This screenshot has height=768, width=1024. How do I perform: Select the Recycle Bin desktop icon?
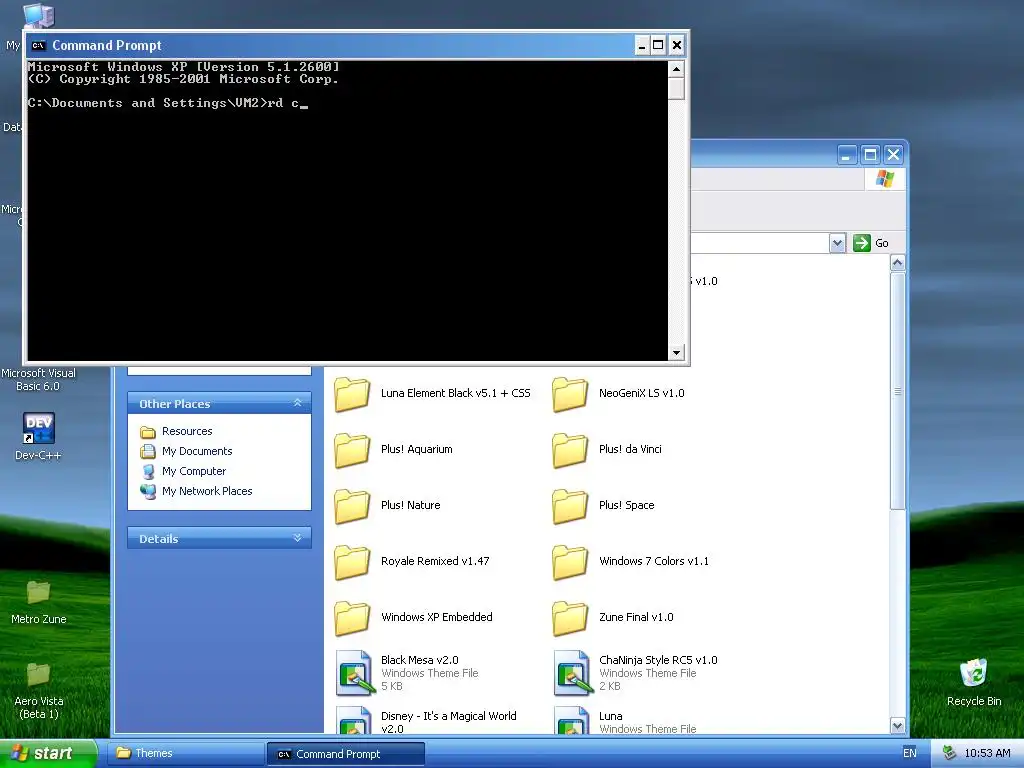[974, 673]
